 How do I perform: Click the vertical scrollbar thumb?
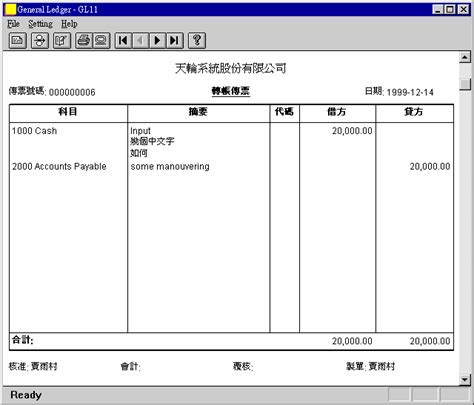coord(465,84)
